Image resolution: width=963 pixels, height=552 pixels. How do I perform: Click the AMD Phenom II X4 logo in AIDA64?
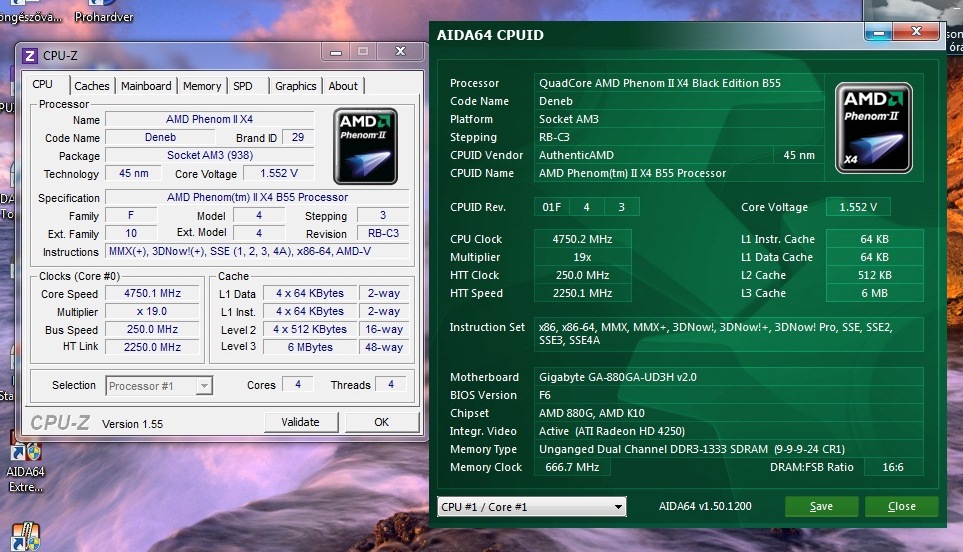[x=873, y=128]
